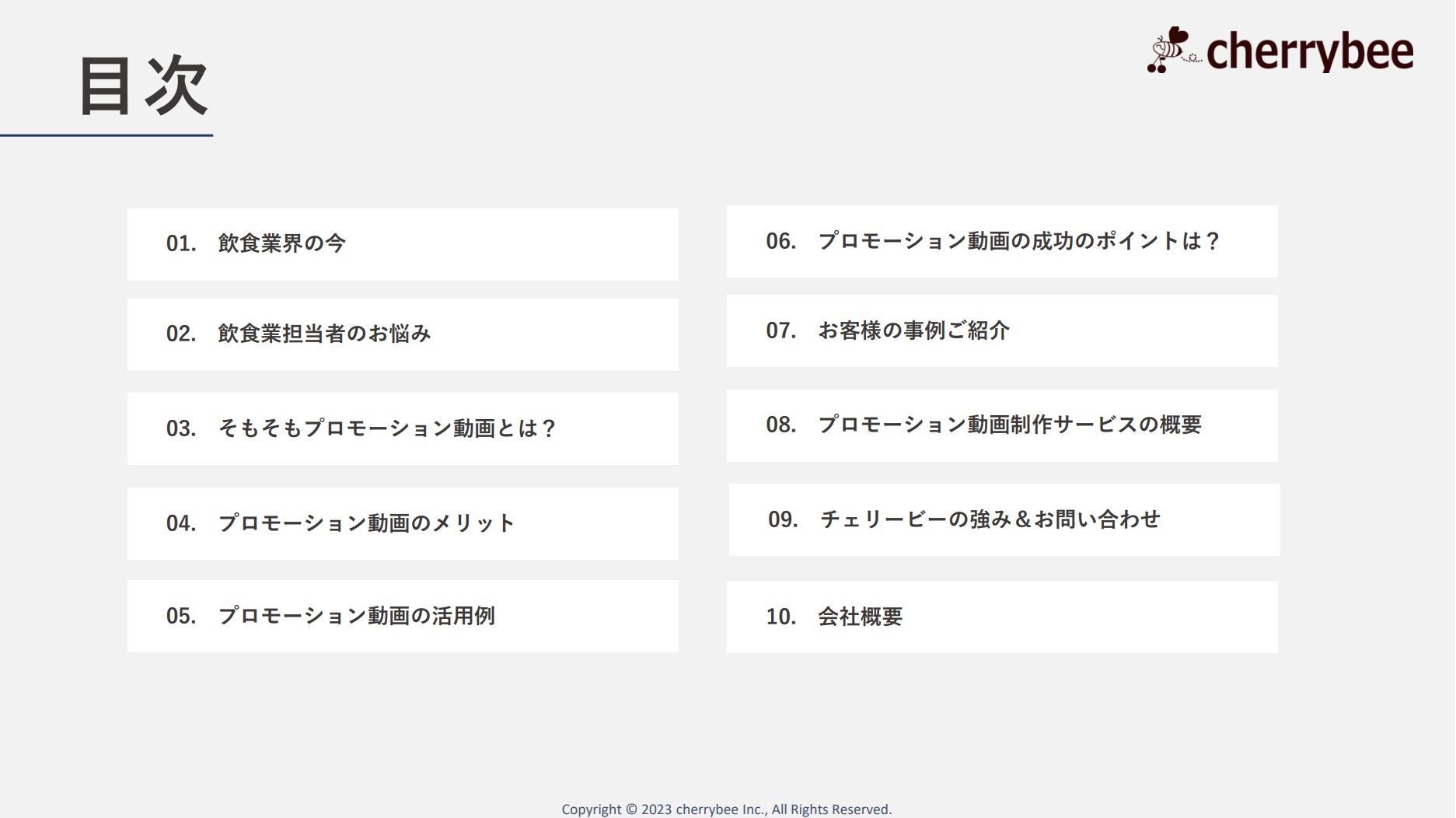Image resolution: width=1456 pixels, height=818 pixels.
Task: Click the blue underline beneath 目次
Action: (106, 135)
